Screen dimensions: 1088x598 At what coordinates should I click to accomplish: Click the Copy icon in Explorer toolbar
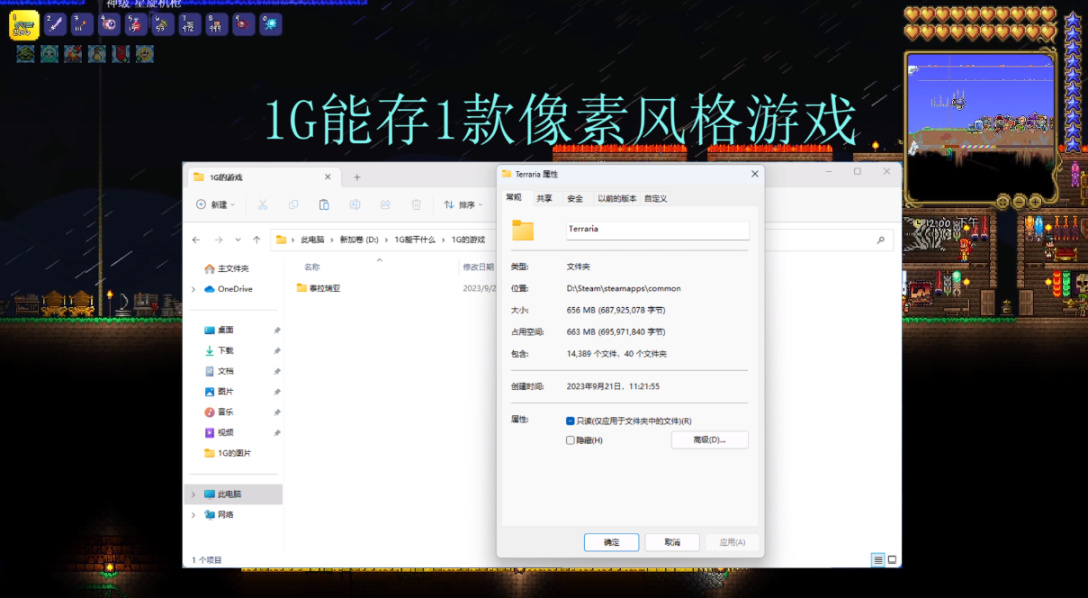coord(294,205)
